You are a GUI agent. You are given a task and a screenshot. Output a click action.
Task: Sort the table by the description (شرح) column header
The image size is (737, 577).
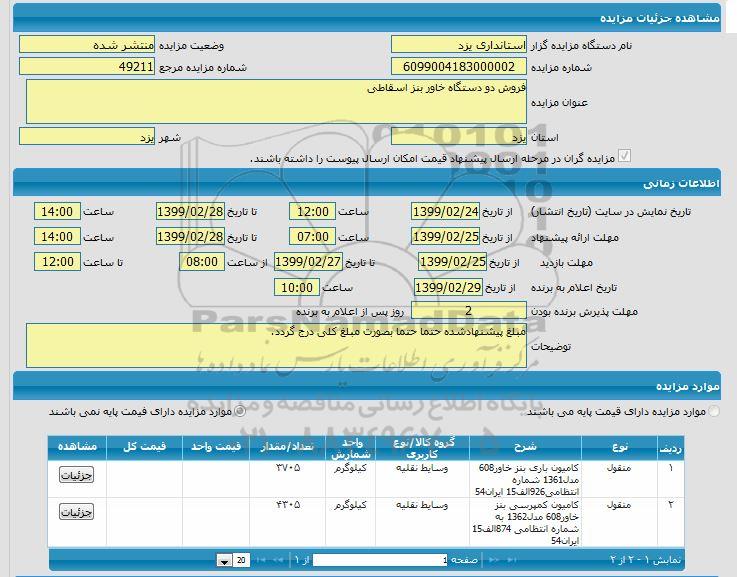point(525,447)
